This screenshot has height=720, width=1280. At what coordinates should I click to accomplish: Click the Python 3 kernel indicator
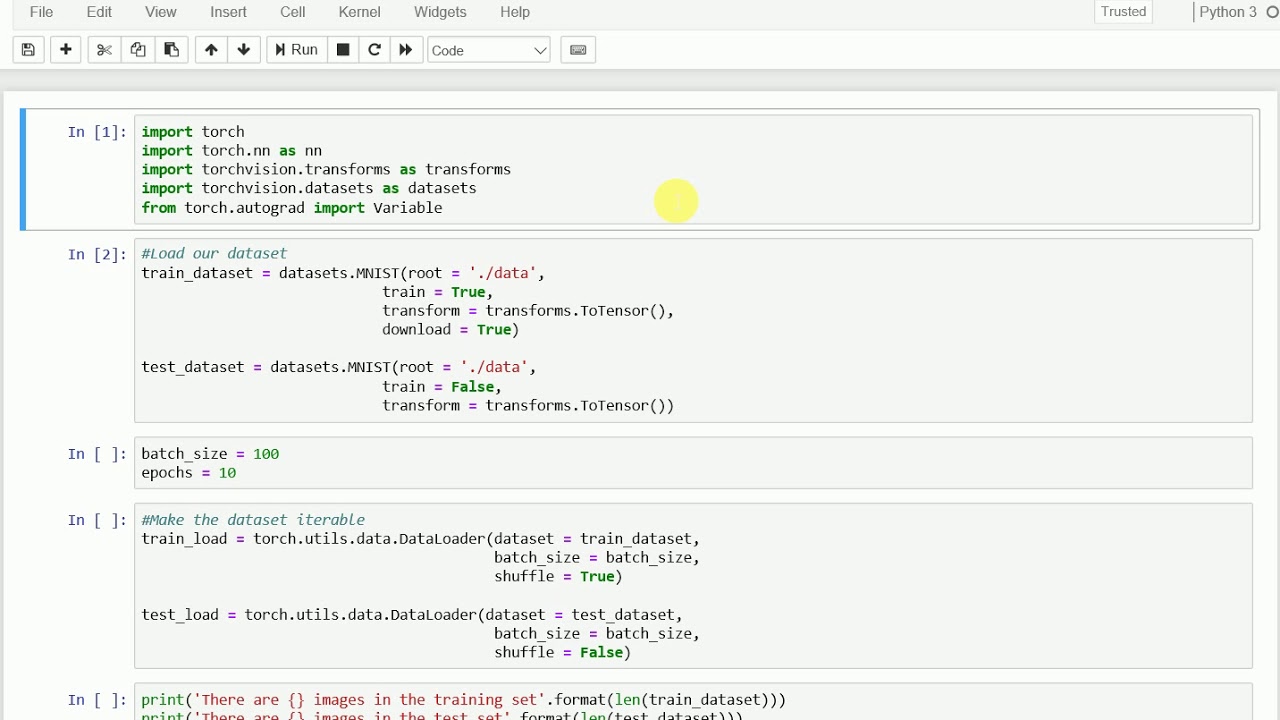(x=1238, y=12)
